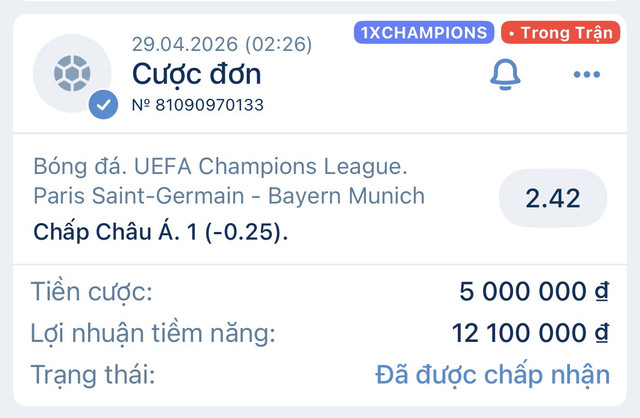Tap the football sport icon
The image size is (640, 418).
tap(72, 73)
